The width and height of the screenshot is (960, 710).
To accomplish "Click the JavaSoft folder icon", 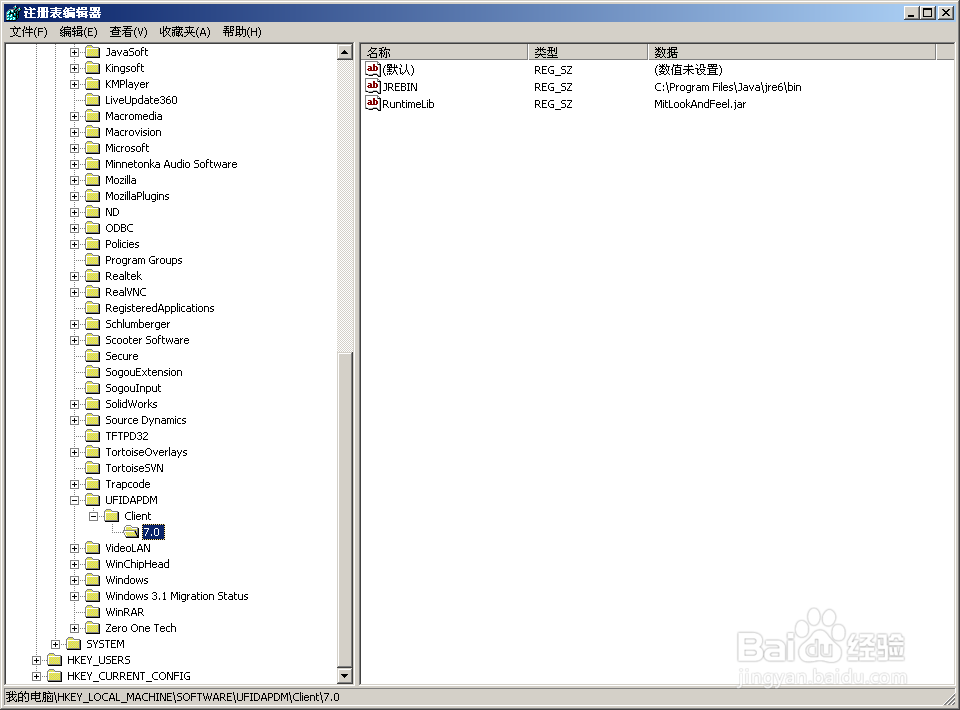I will tap(92, 52).
